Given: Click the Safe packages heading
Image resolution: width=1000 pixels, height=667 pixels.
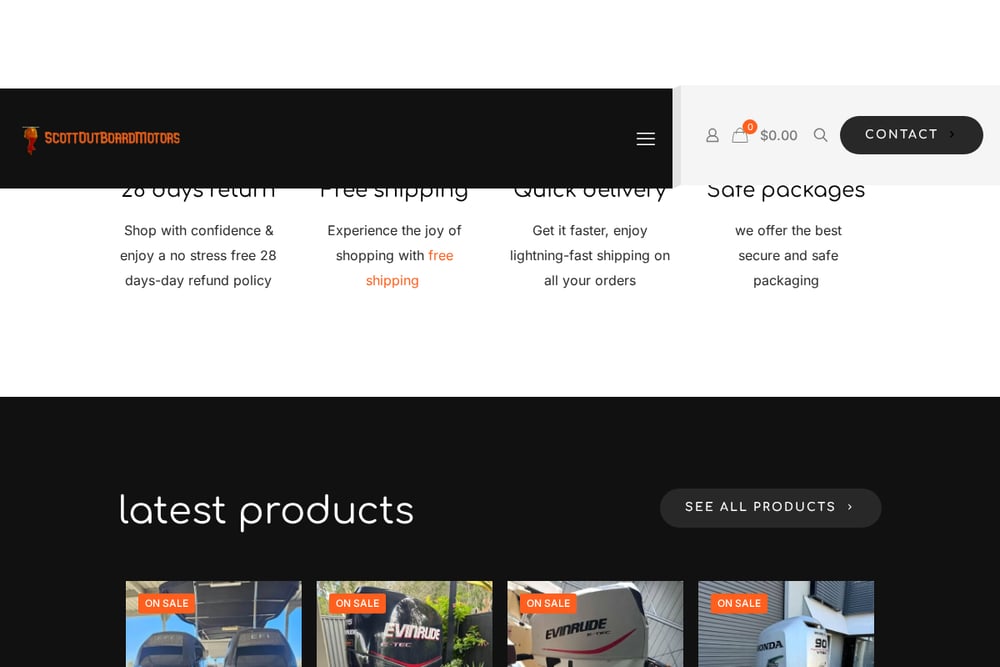Looking at the screenshot, I should coord(786,190).
